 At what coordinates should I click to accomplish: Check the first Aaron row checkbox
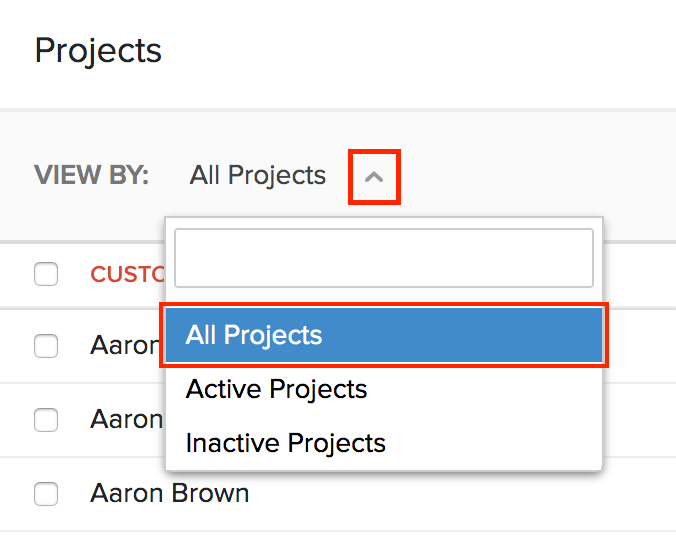pyautogui.click(x=46, y=346)
